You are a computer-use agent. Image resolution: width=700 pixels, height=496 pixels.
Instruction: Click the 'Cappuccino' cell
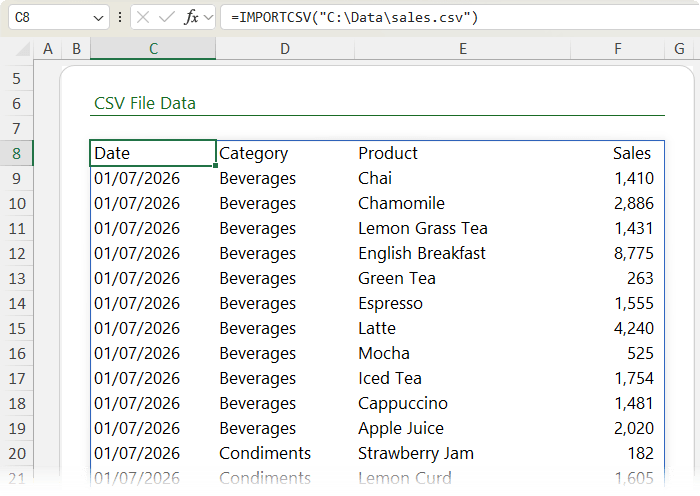click(x=462, y=403)
